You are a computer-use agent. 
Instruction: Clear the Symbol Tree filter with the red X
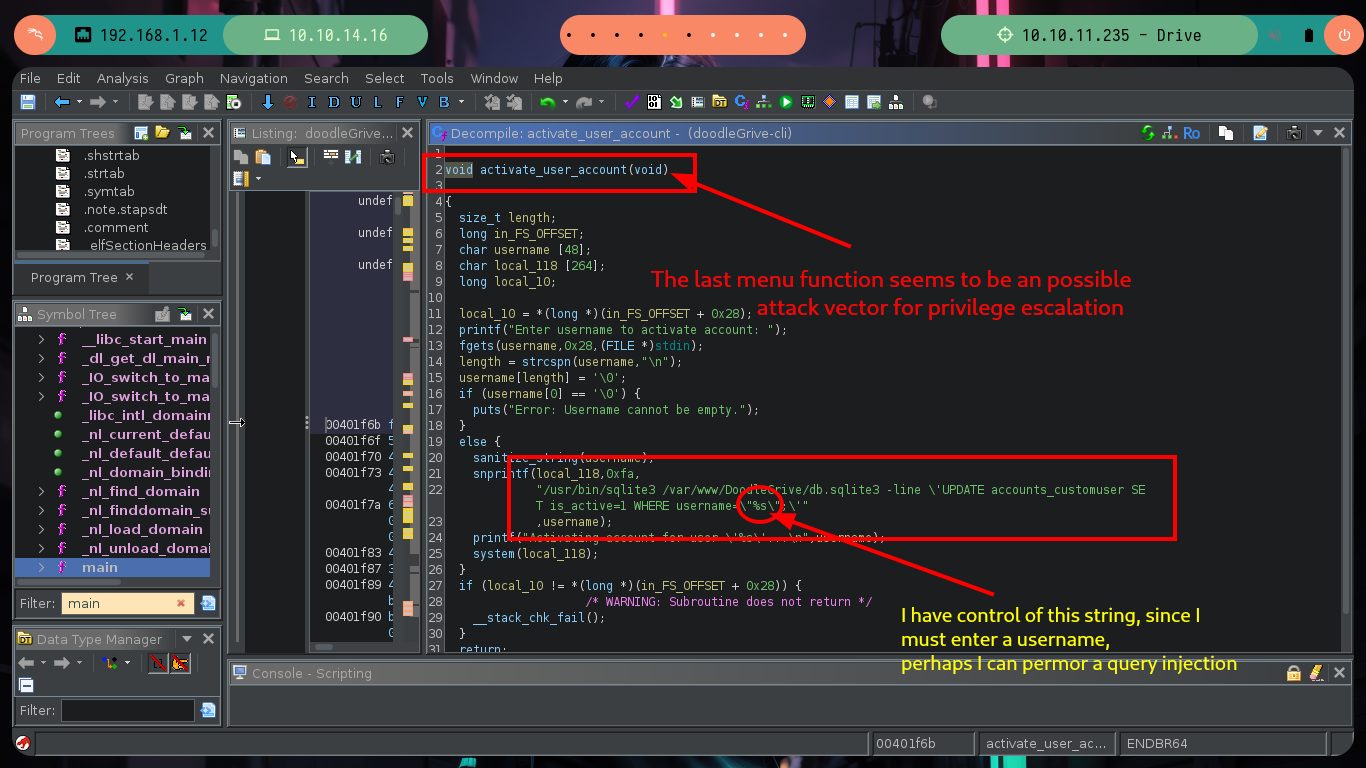(181, 603)
